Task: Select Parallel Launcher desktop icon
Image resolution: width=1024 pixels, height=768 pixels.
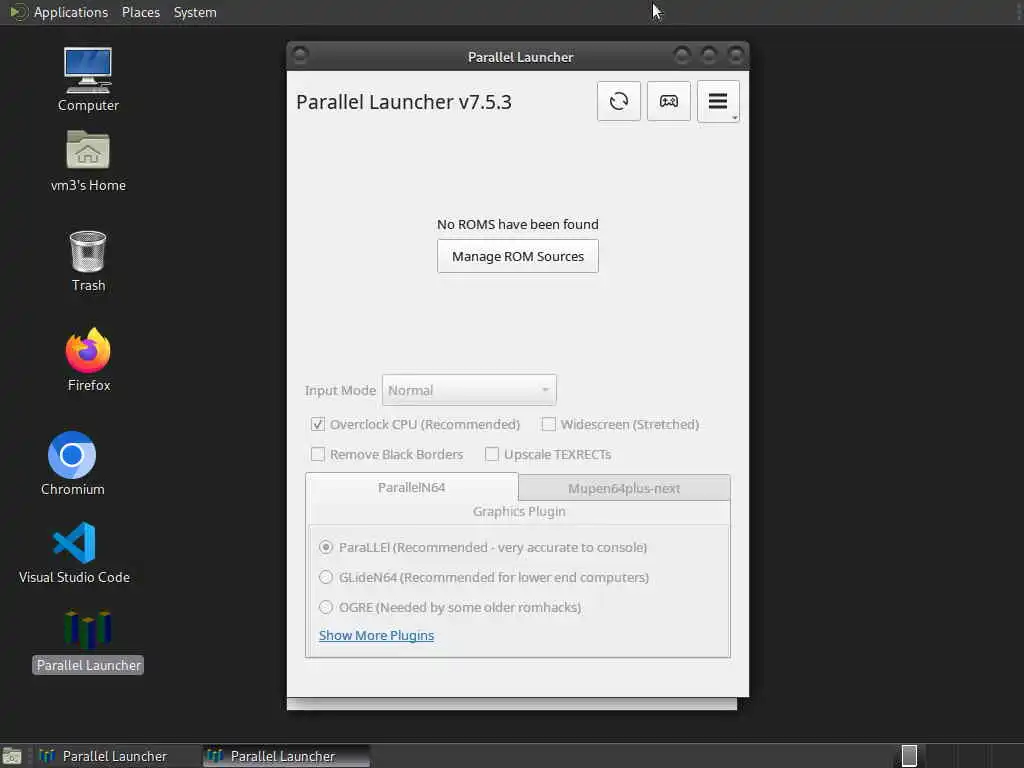Action: [x=88, y=641]
